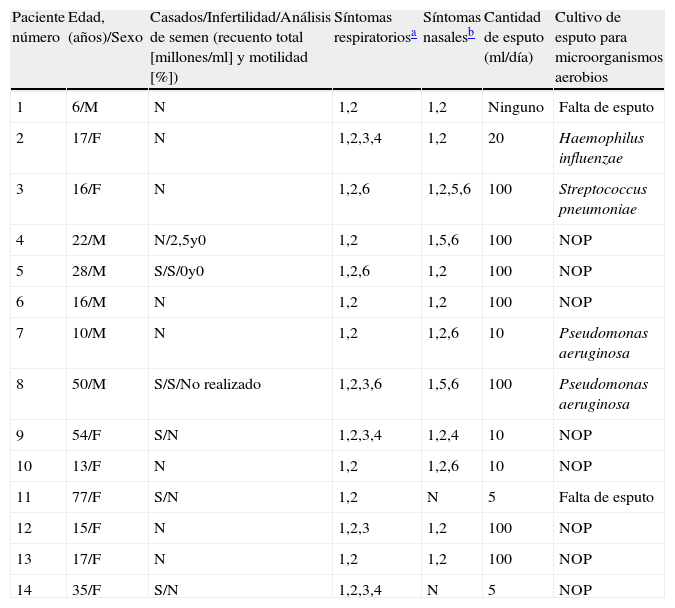Image resolution: width=675 pixels, height=608 pixels.
Task: Click the Streptococcus pneumoniae culture result
Action: (x=603, y=199)
